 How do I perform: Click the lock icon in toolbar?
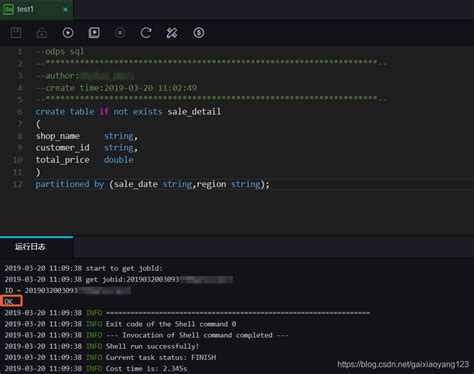pyautogui.click(x=42, y=33)
